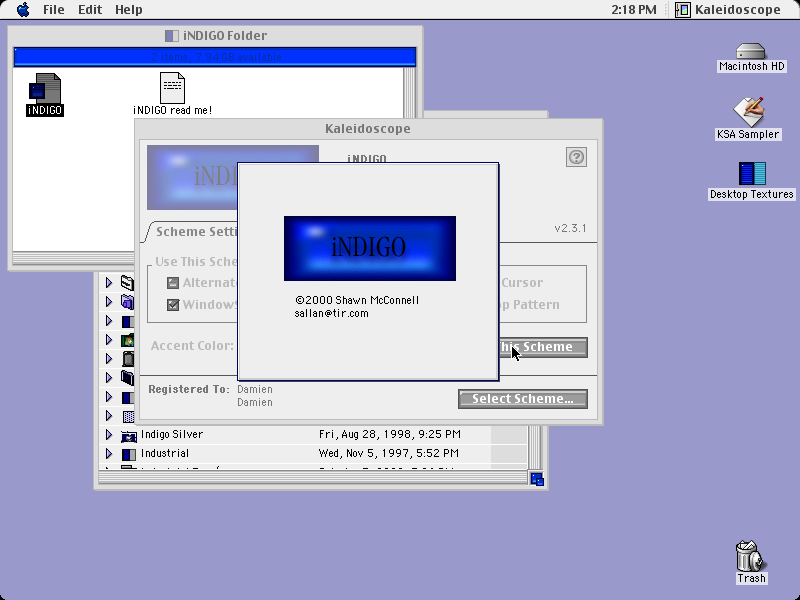The height and width of the screenshot is (600, 800).
Task: Expand the Indigo Silver folder triangle
Action: click(x=109, y=435)
